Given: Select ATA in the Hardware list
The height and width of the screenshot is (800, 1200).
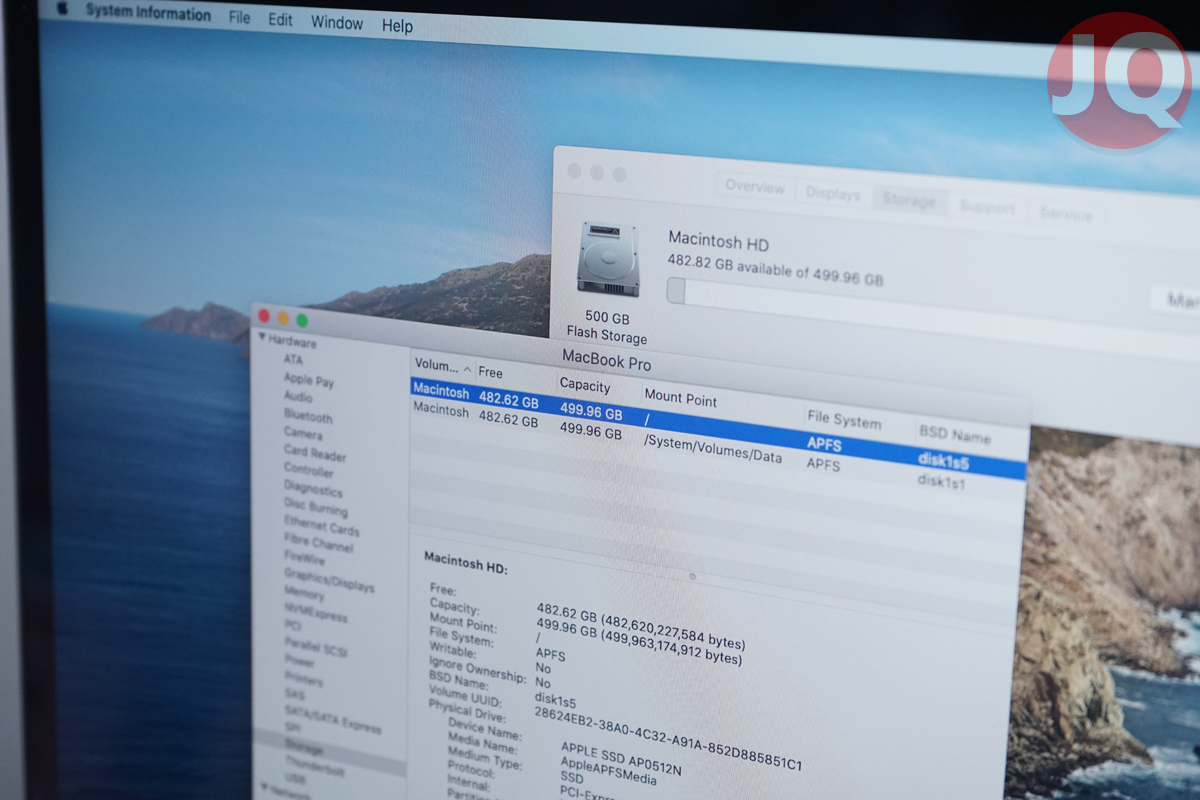Looking at the screenshot, I should pyautogui.click(x=293, y=360).
